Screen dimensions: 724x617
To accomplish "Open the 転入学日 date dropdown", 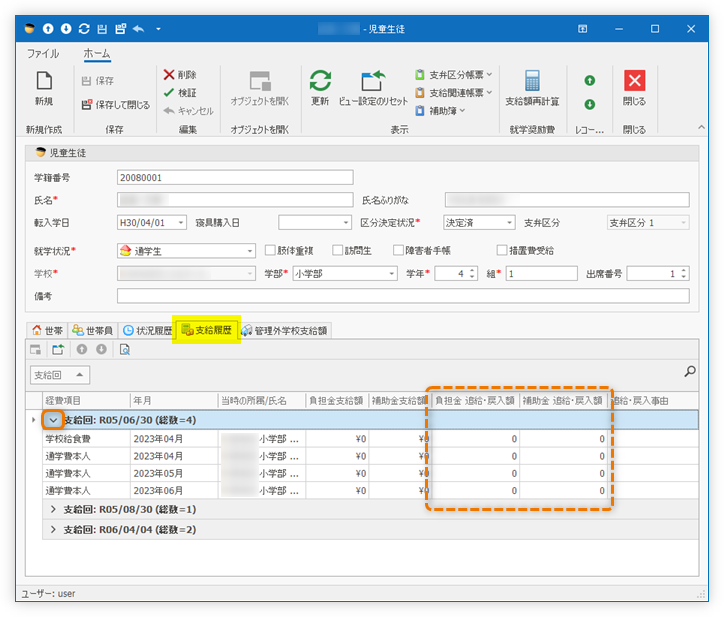I will [x=181, y=223].
